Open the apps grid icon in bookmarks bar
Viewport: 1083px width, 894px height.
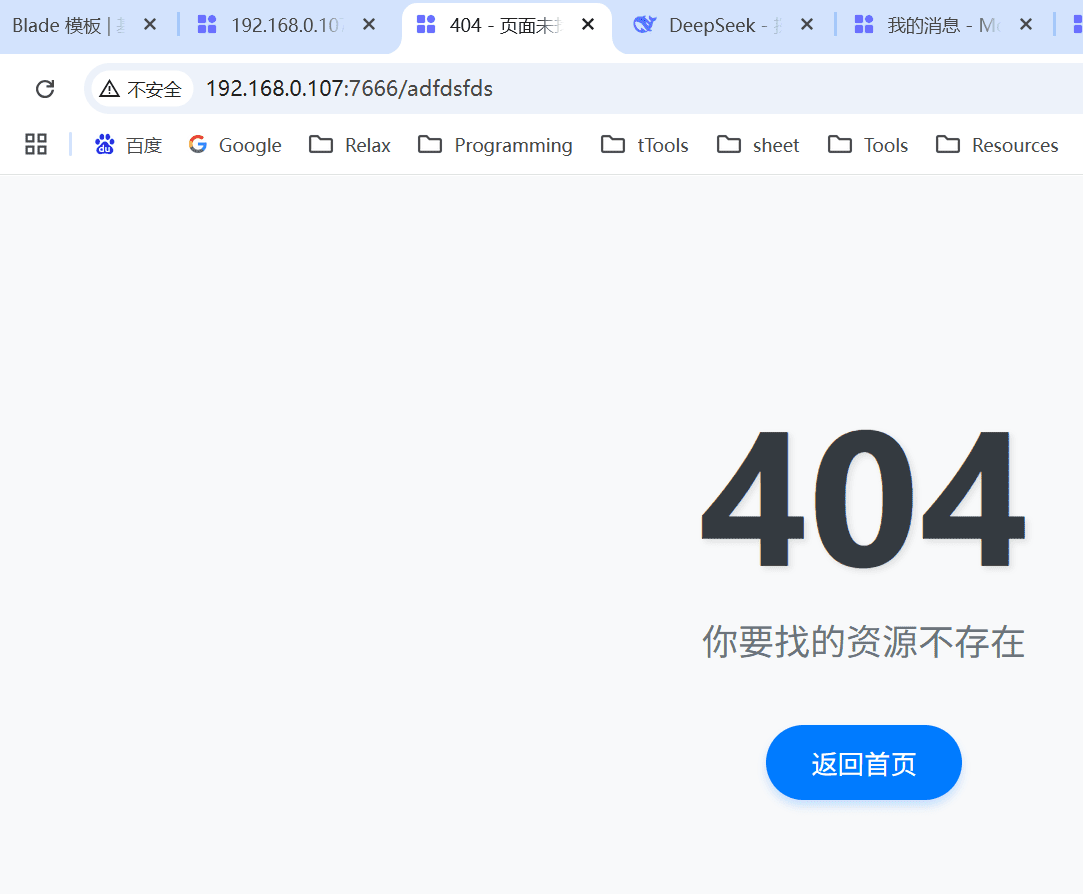[36, 144]
